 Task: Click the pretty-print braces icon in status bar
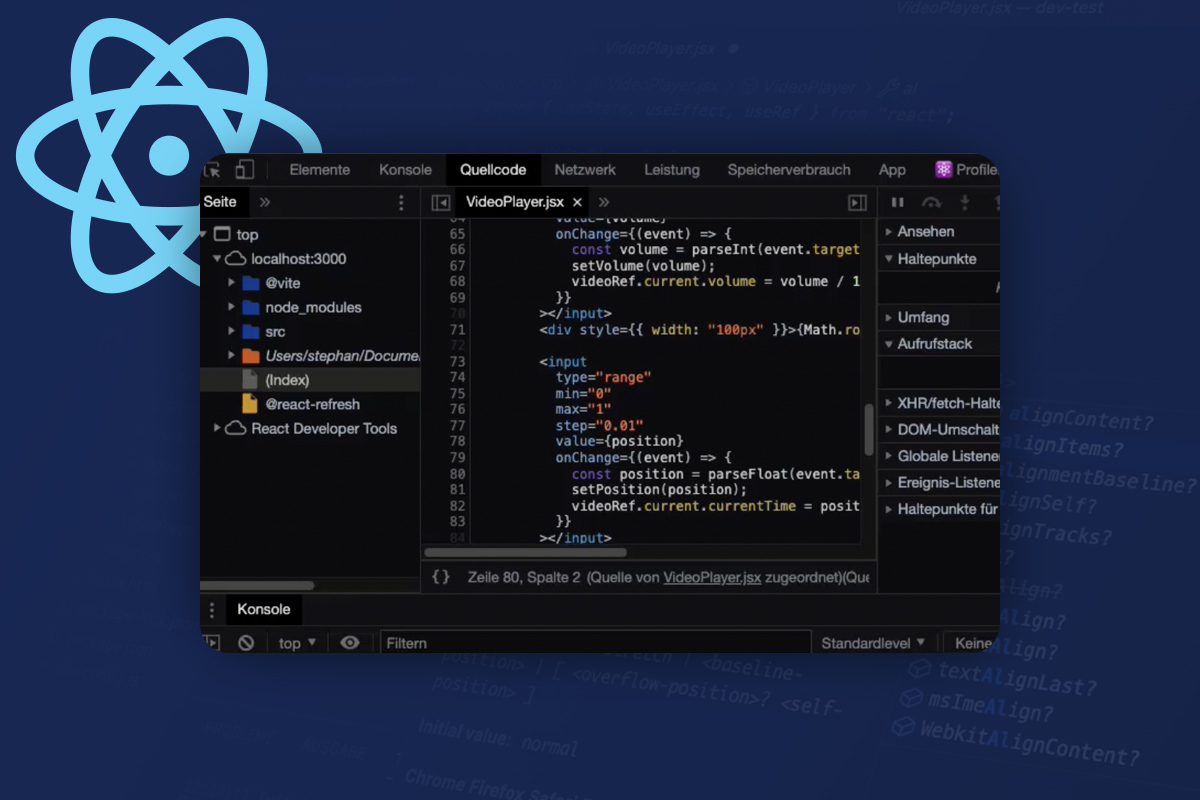click(x=440, y=577)
